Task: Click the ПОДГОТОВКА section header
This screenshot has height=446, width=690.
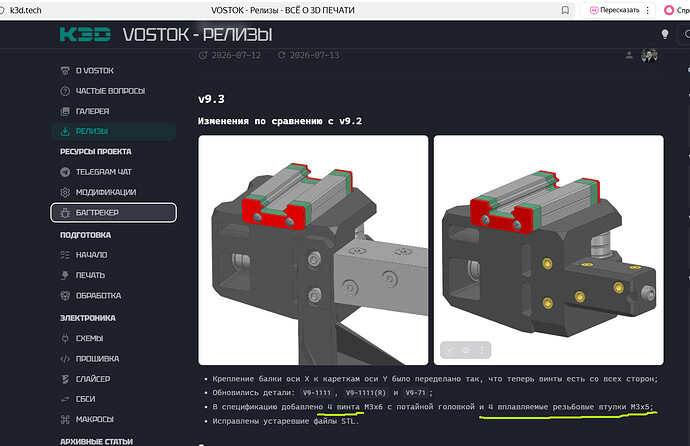Action: (x=85, y=235)
